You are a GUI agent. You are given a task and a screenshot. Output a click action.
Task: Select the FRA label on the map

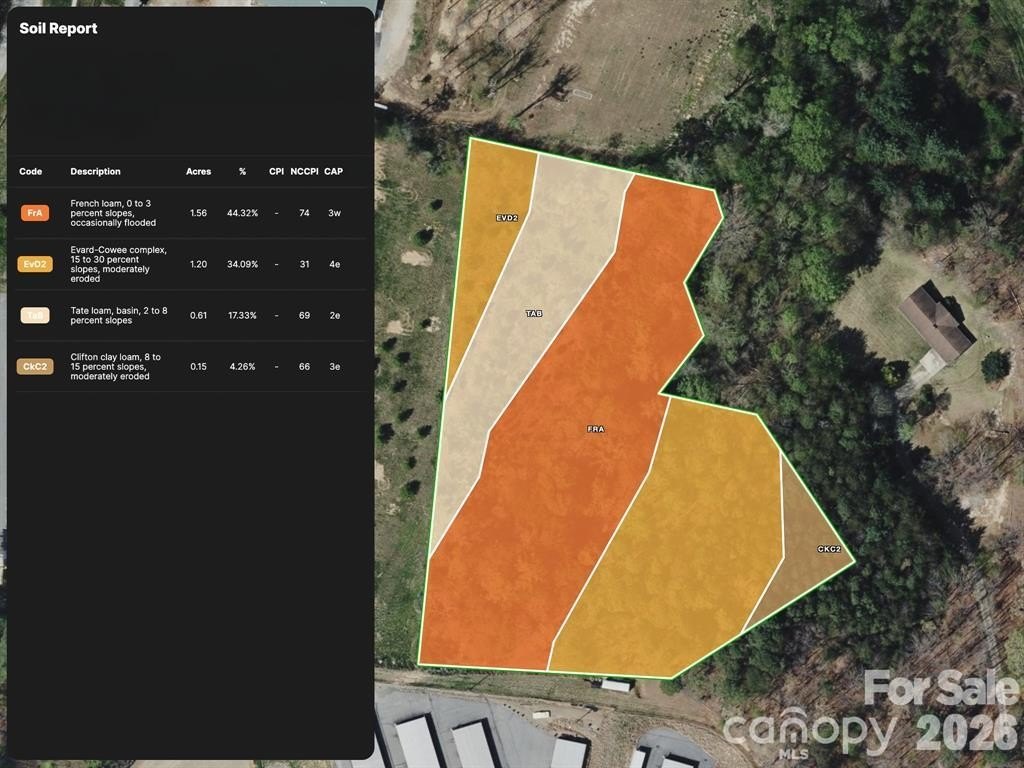coord(596,429)
